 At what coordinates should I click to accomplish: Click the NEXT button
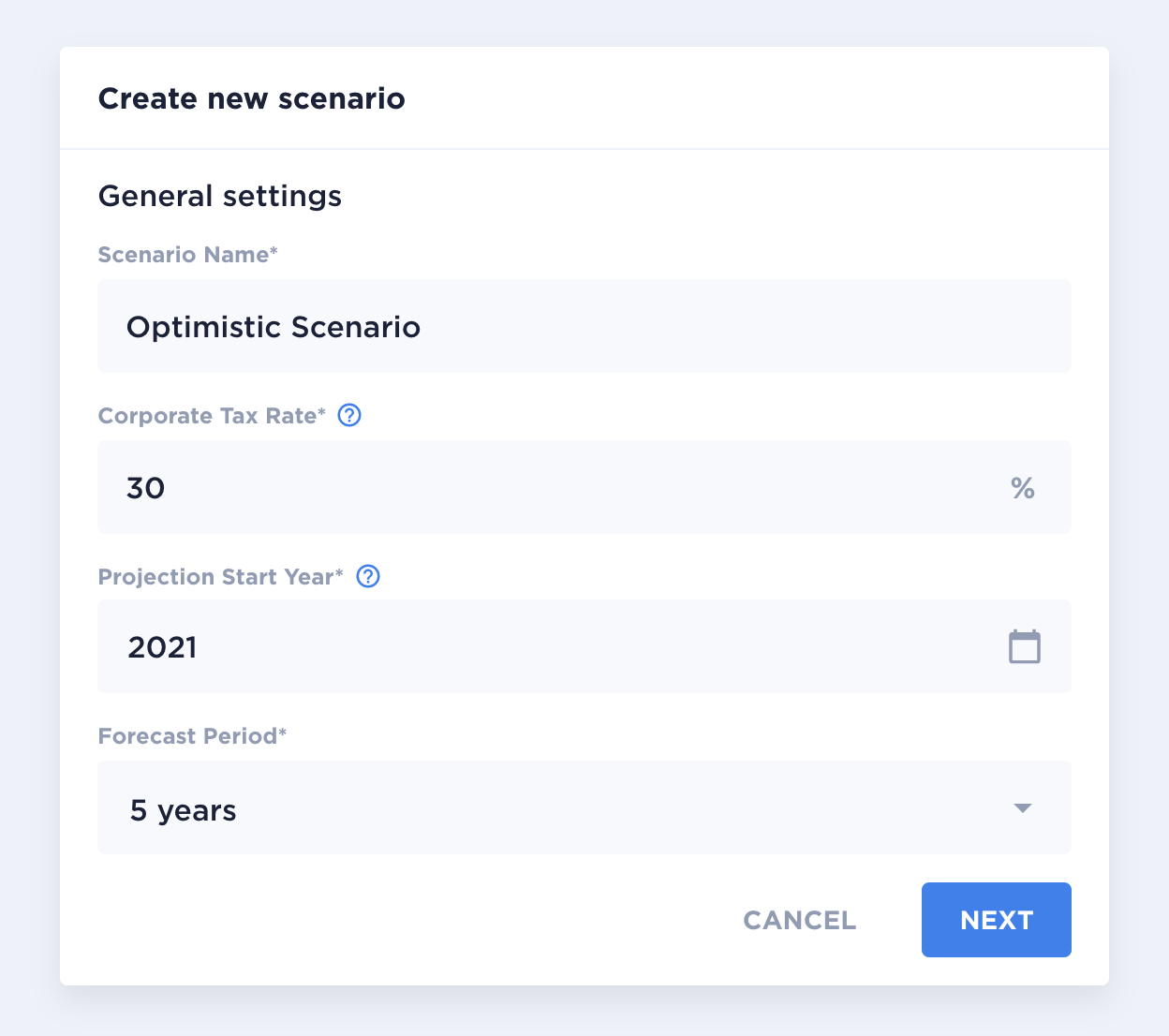click(x=997, y=920)
